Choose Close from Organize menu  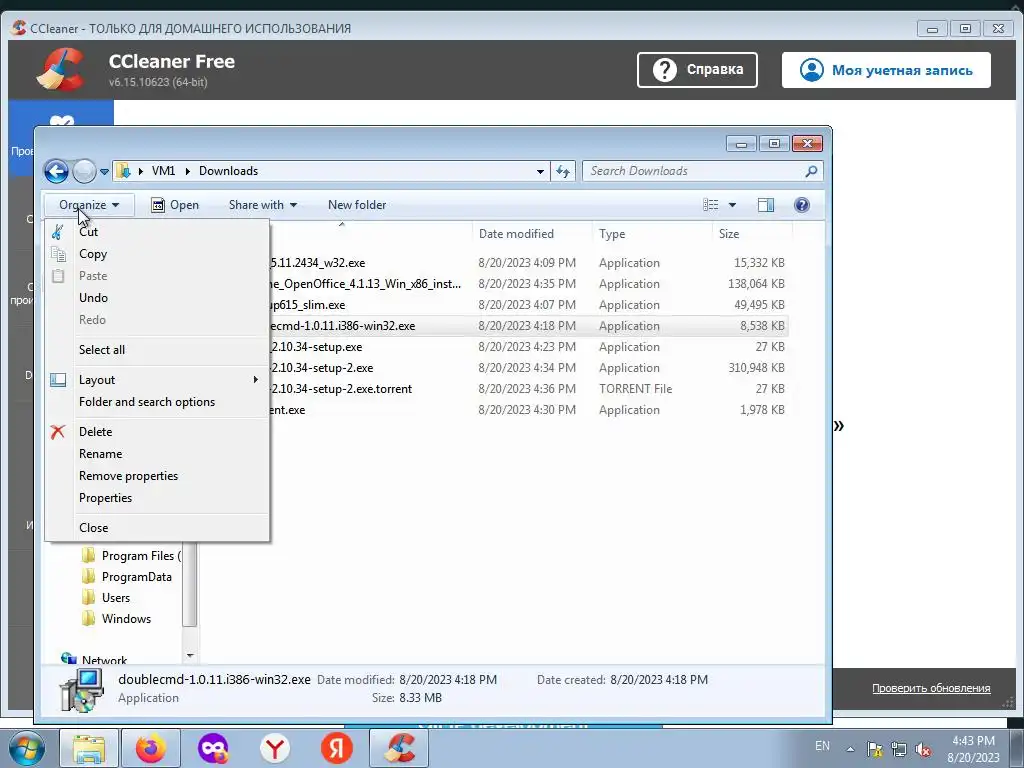pyautogui.click(x=157, y=528)
